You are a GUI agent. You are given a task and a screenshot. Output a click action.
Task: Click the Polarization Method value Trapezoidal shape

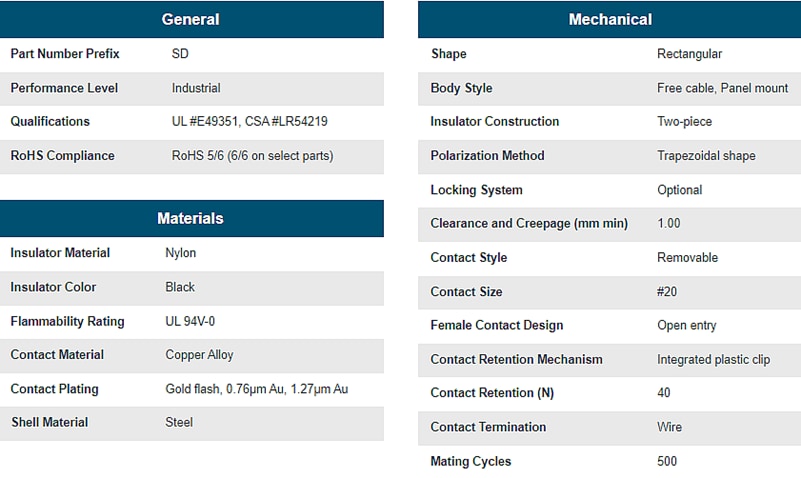(706, 155)
